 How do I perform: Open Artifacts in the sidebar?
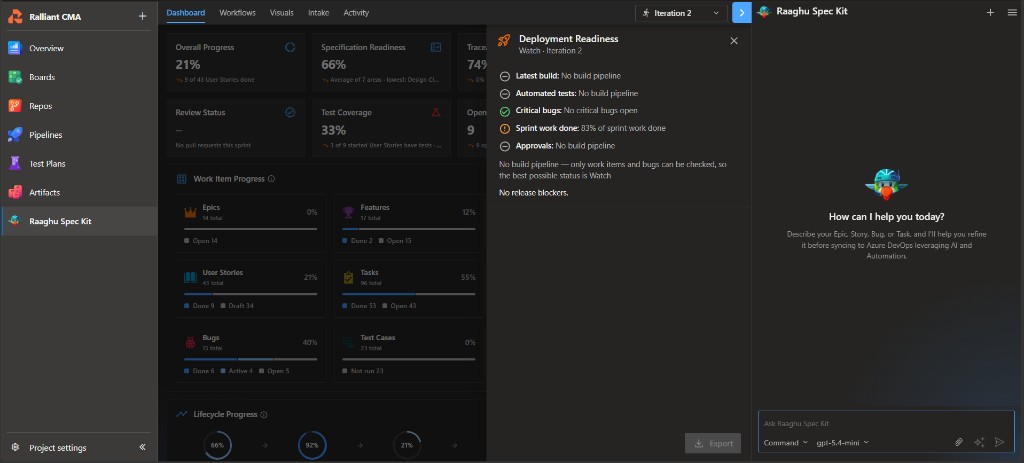(78, 192)
